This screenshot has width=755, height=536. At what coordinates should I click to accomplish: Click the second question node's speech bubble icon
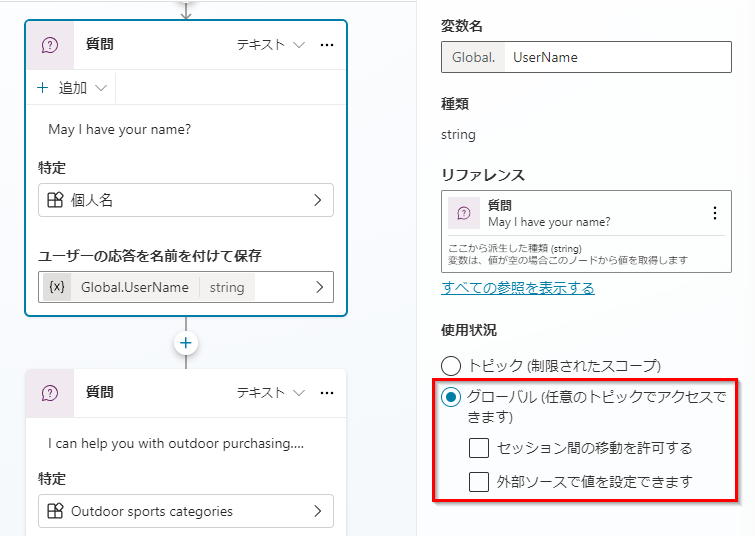pos(50,393)
